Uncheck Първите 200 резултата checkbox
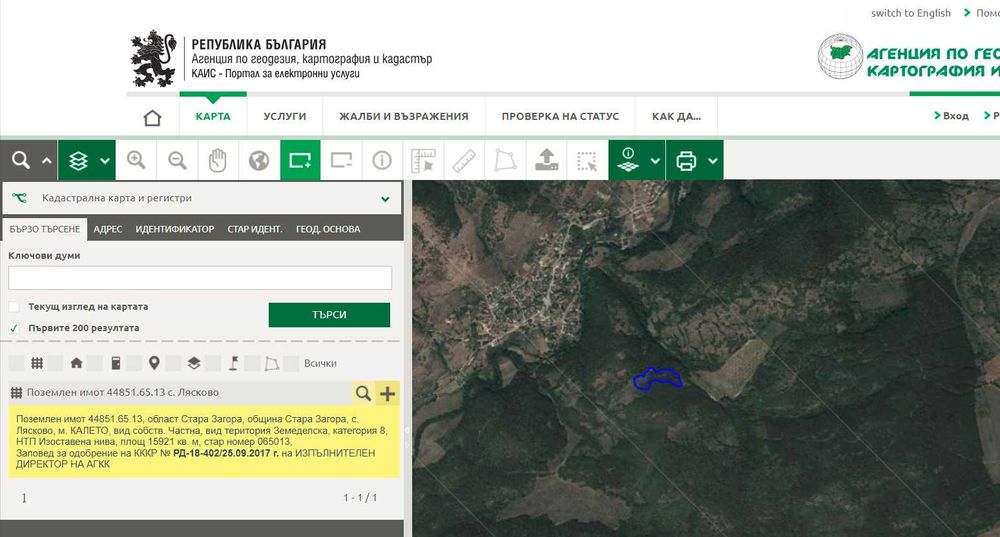 [14, 328]
